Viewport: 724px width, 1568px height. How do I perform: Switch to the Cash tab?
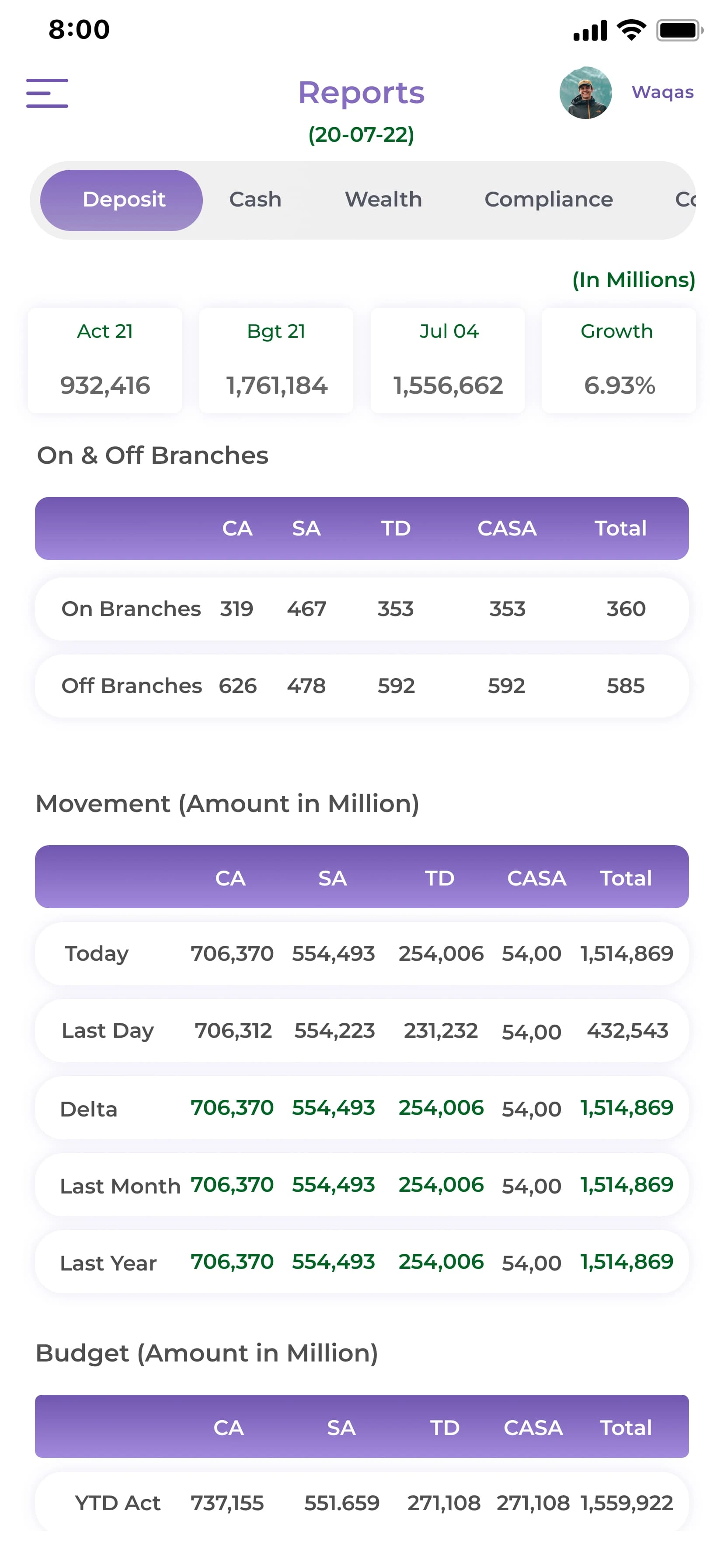coord(255,199)
